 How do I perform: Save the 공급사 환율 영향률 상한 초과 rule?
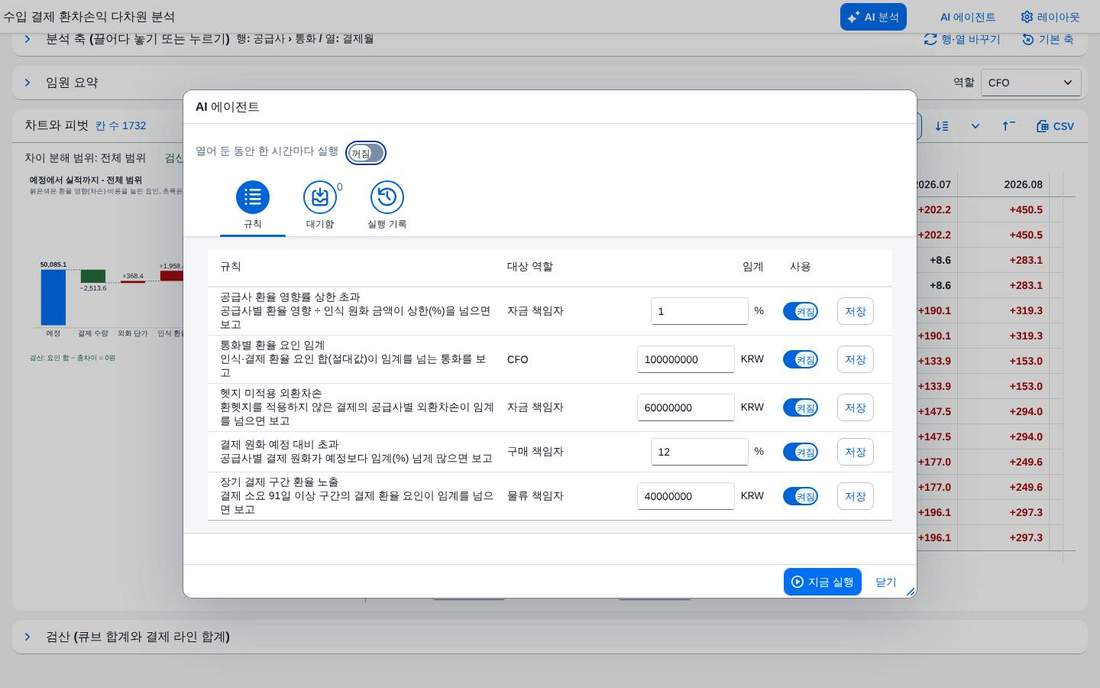click(855, 311)
